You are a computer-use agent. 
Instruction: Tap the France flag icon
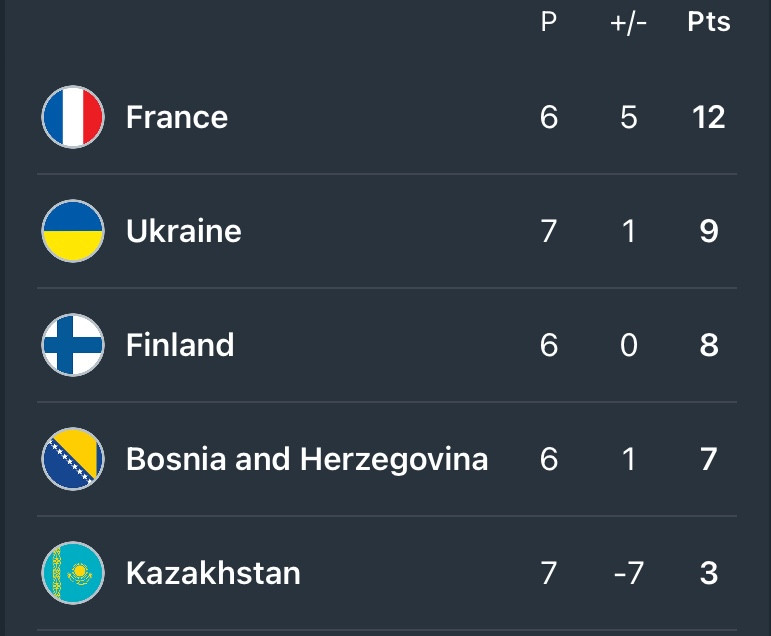pos(73,117)
